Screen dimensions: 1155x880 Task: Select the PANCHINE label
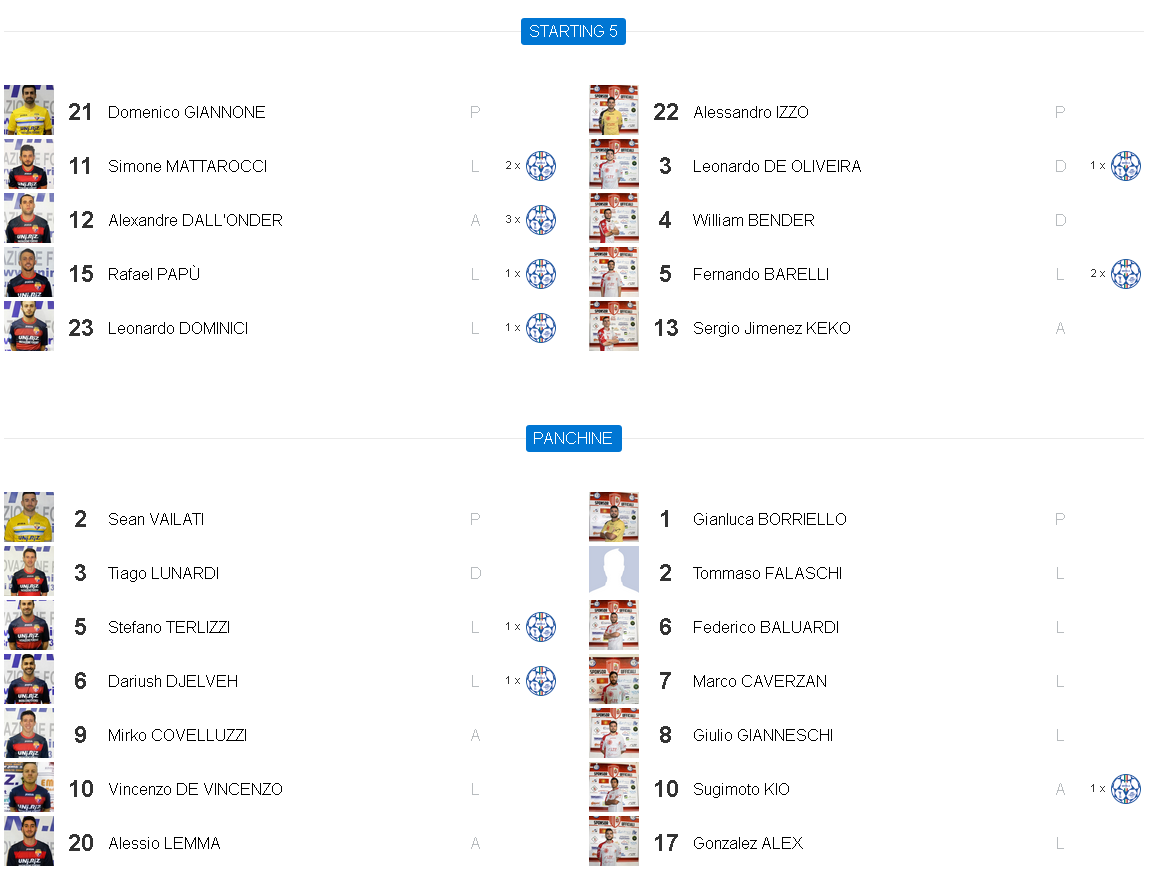click(573, 438)
